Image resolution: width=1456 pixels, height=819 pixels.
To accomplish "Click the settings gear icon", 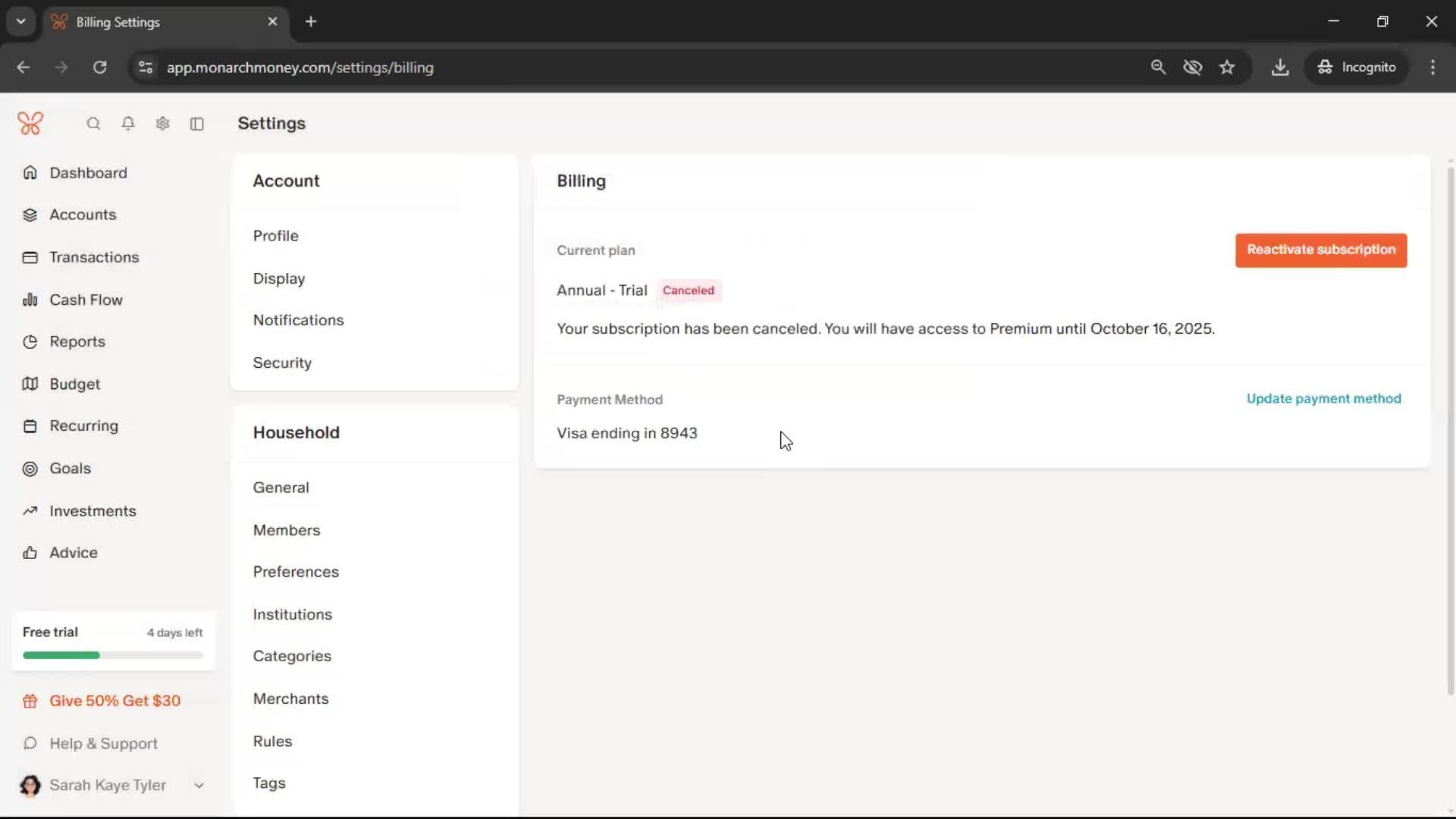I will click(162, 124).
